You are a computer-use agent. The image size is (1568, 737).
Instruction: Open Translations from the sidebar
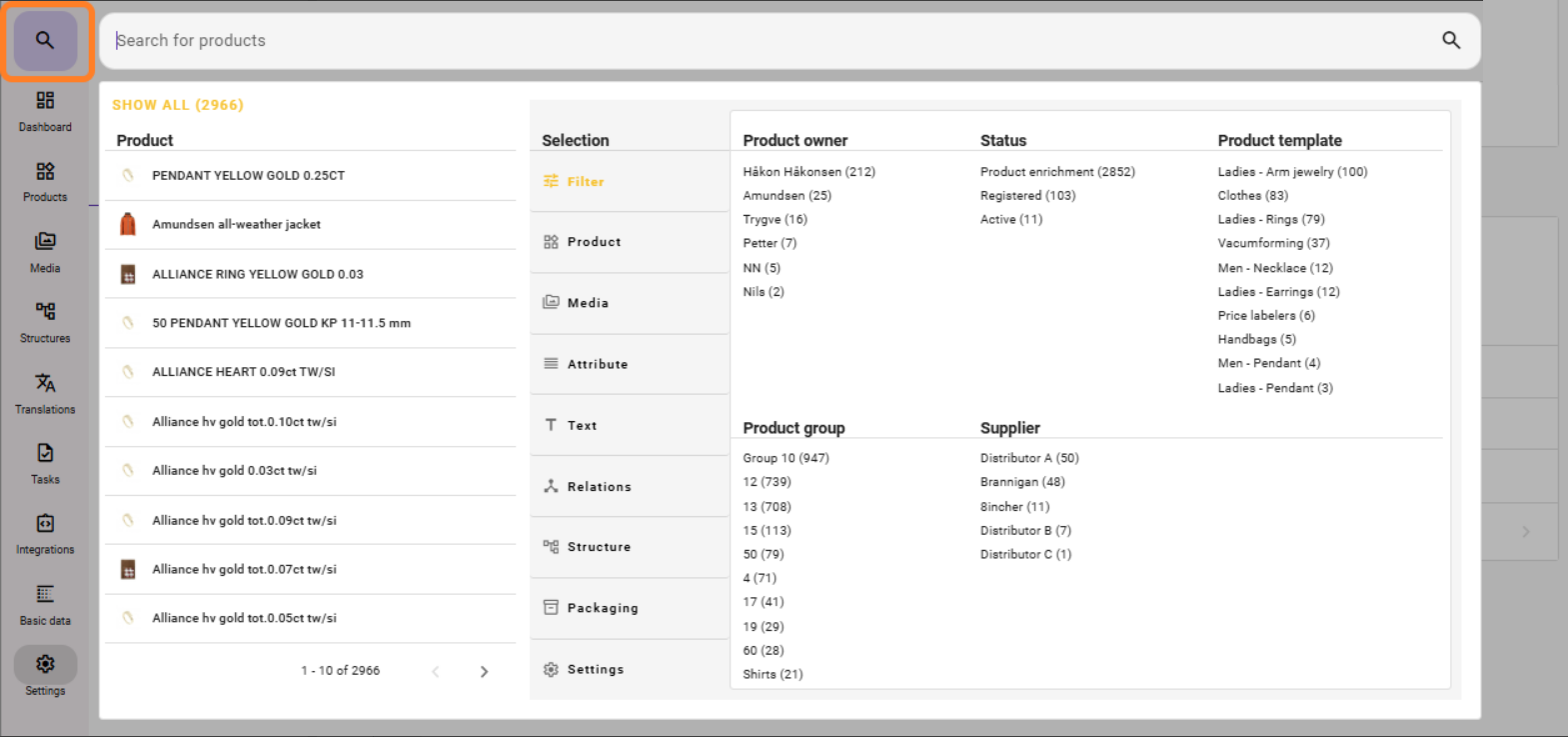pyautogui.click(x=45, y=393)
